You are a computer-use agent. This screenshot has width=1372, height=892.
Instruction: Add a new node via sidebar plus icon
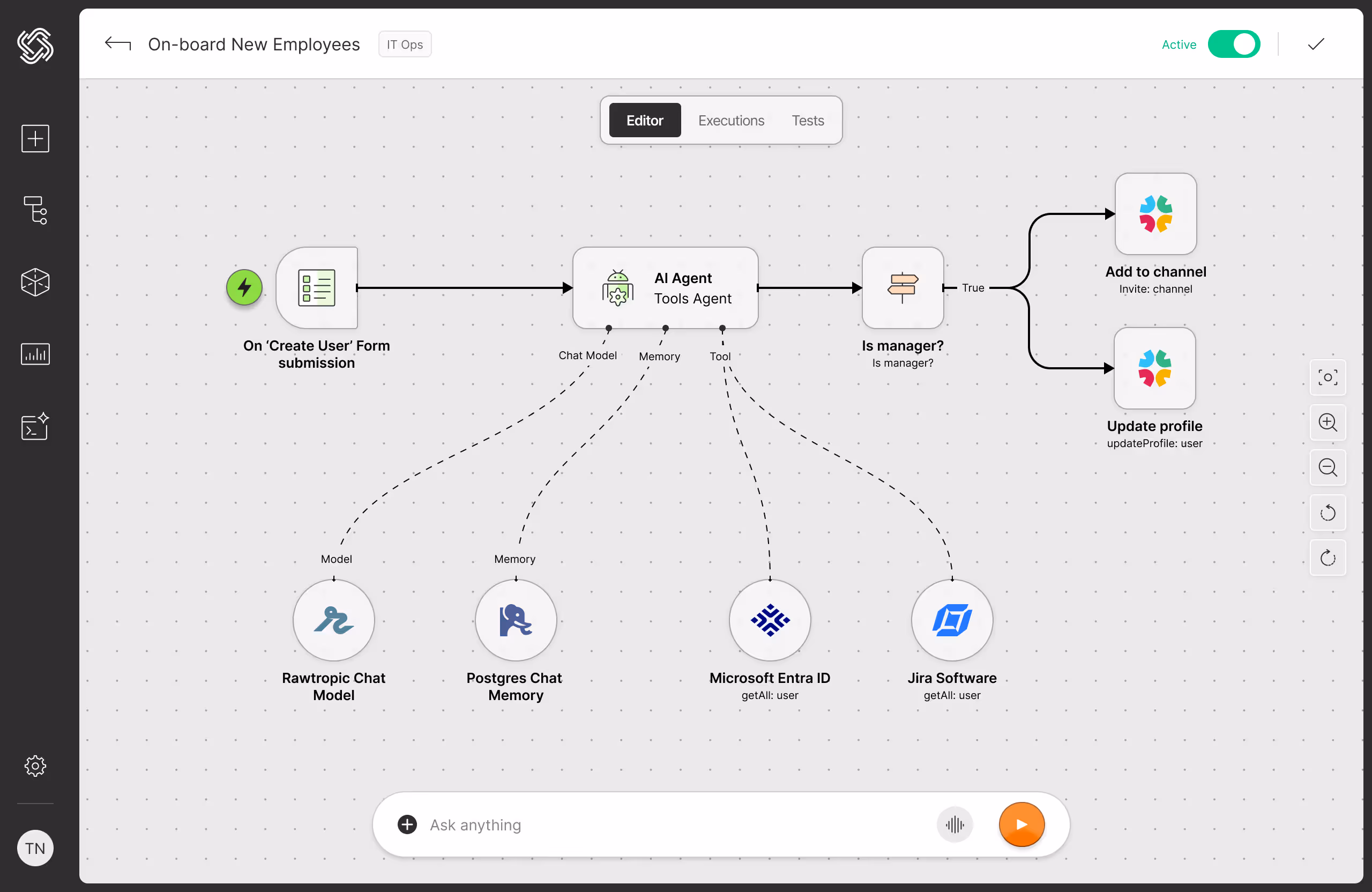click(35, 138)
